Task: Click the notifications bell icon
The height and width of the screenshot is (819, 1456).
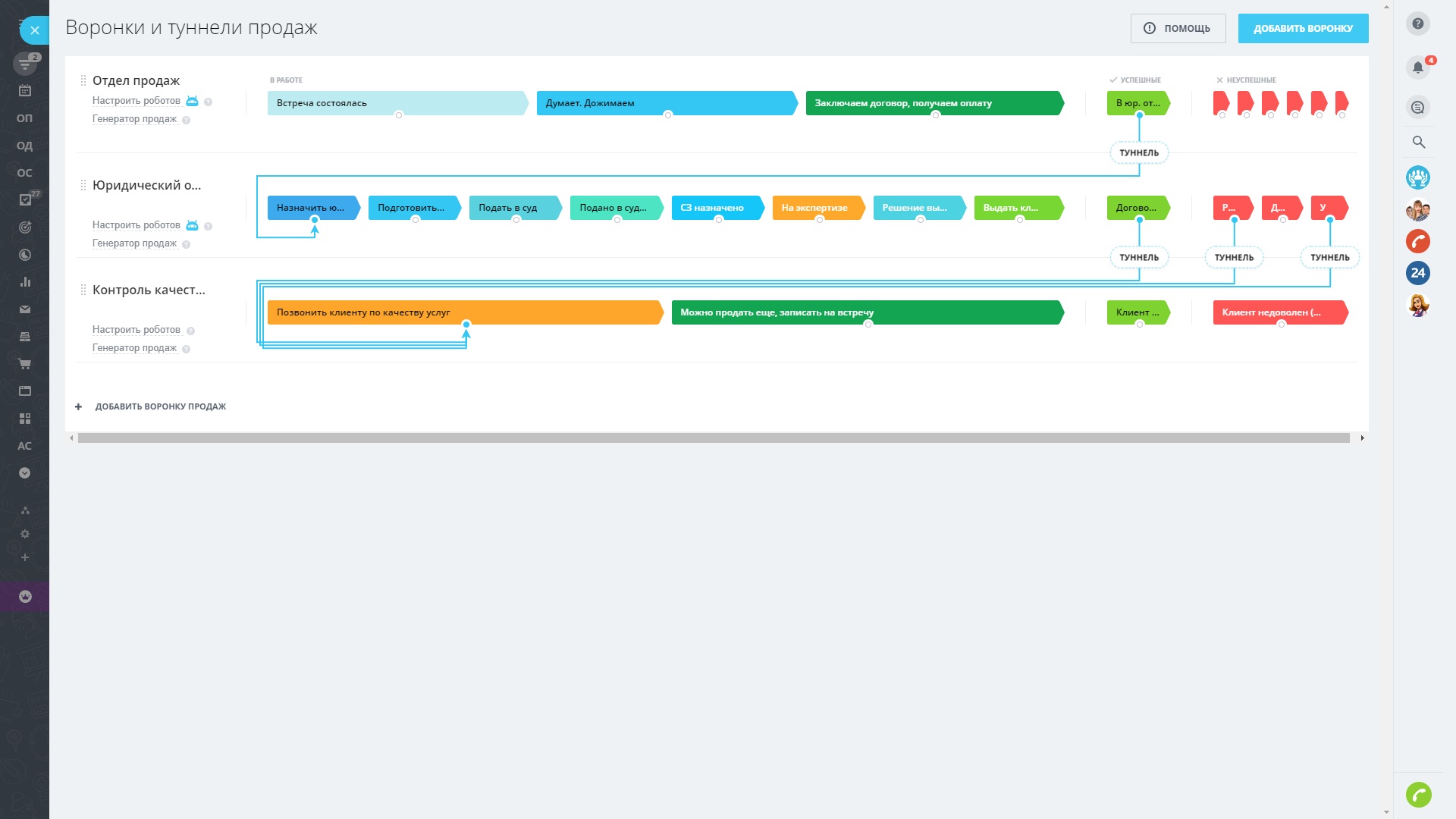Action: 1417,67
